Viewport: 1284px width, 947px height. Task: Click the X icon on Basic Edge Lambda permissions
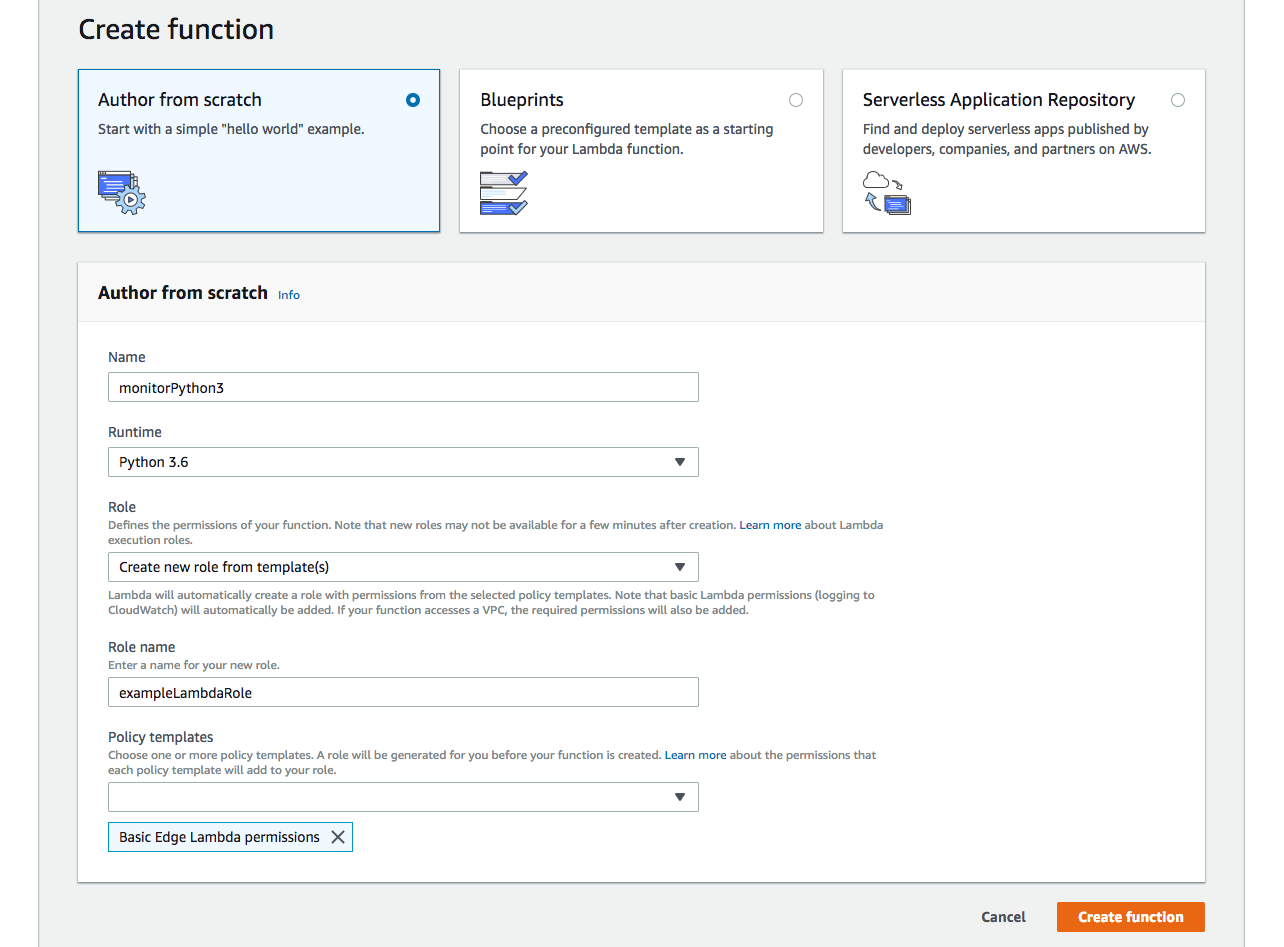338,837
